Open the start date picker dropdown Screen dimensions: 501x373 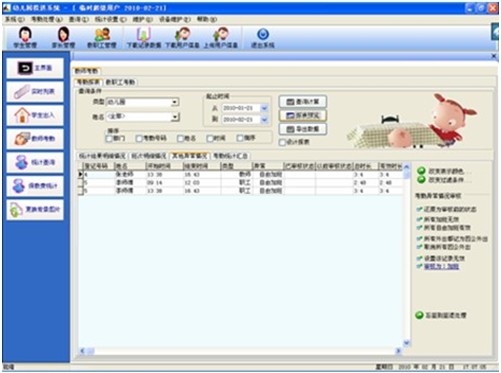point(264,108)
